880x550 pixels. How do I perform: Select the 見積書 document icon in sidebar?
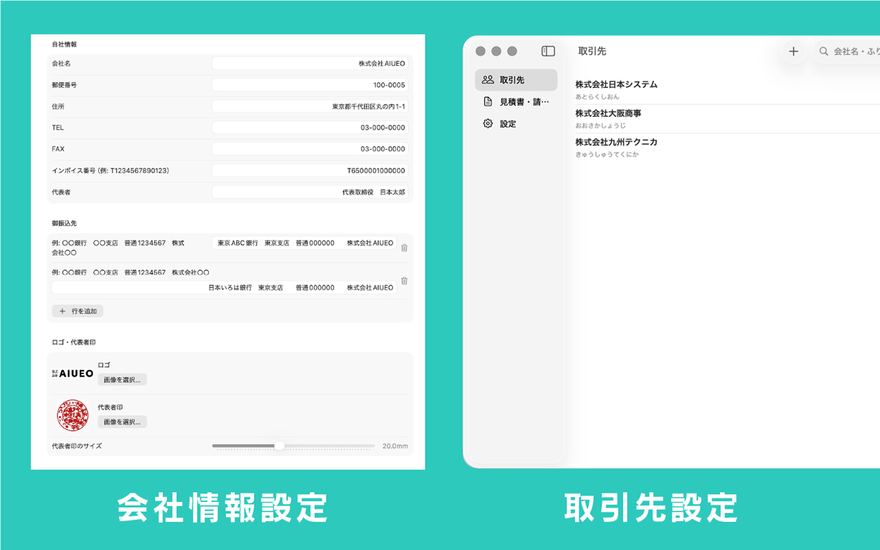coord(488,102)
